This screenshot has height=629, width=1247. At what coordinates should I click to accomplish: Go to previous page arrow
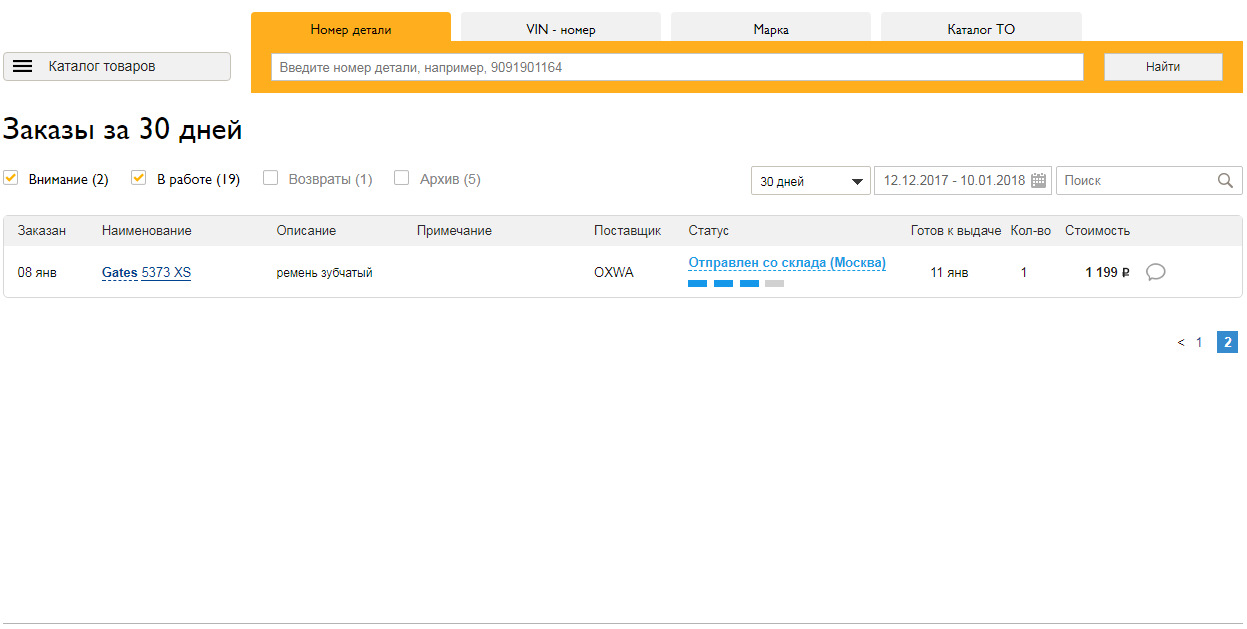point(1180,343)
